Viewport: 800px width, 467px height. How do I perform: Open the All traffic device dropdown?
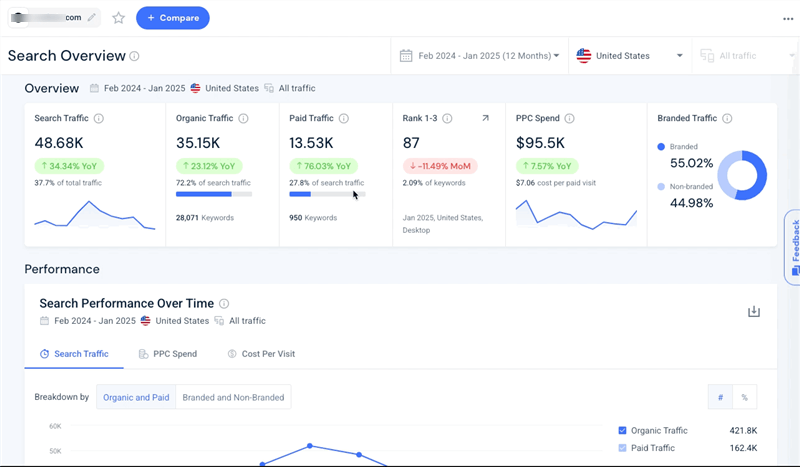(x=746, y=56)
